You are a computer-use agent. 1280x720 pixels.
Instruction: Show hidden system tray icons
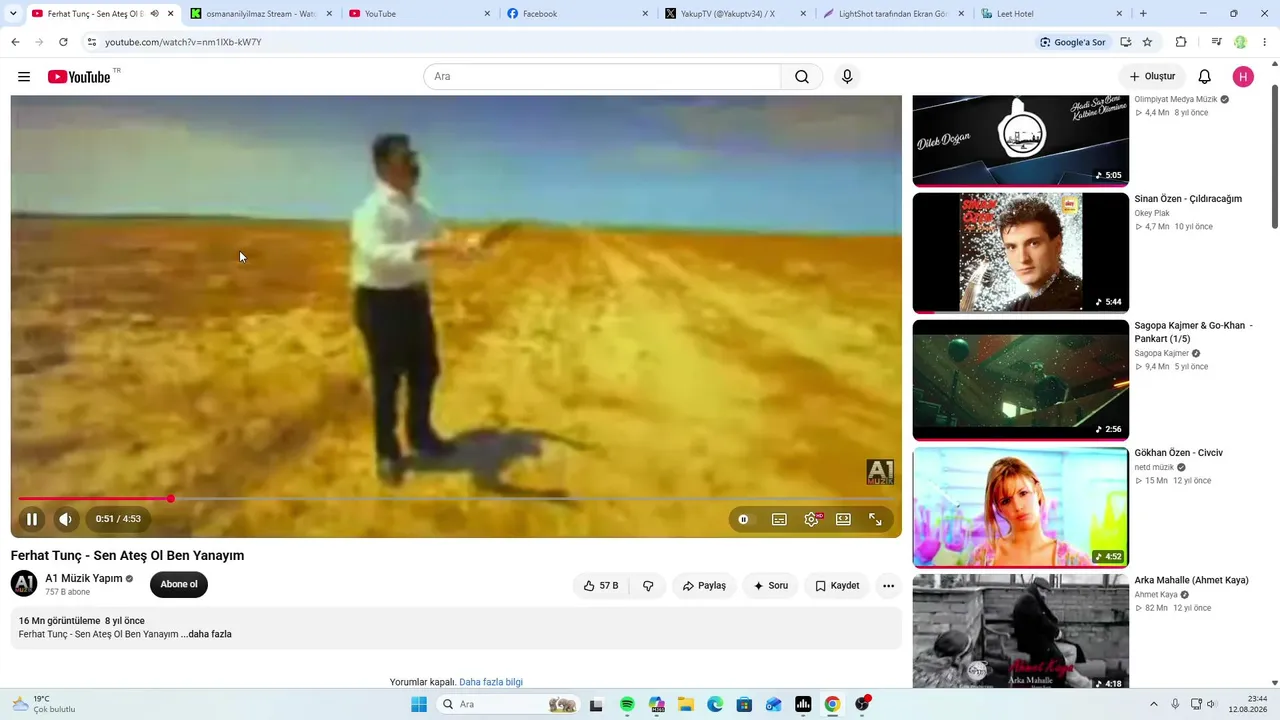click(1153, 704)
